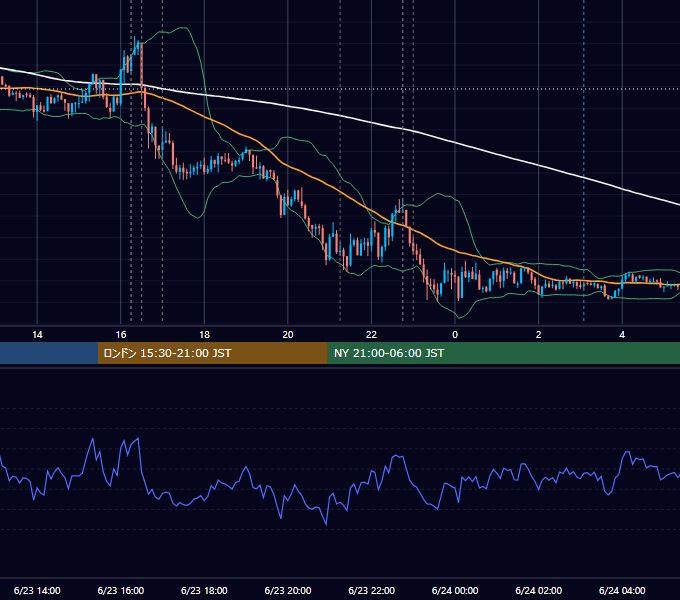Click the 14 hour label on price chart axis
Image resolution: width=680 pixels, height=600 pixels.
pos(37,335)
